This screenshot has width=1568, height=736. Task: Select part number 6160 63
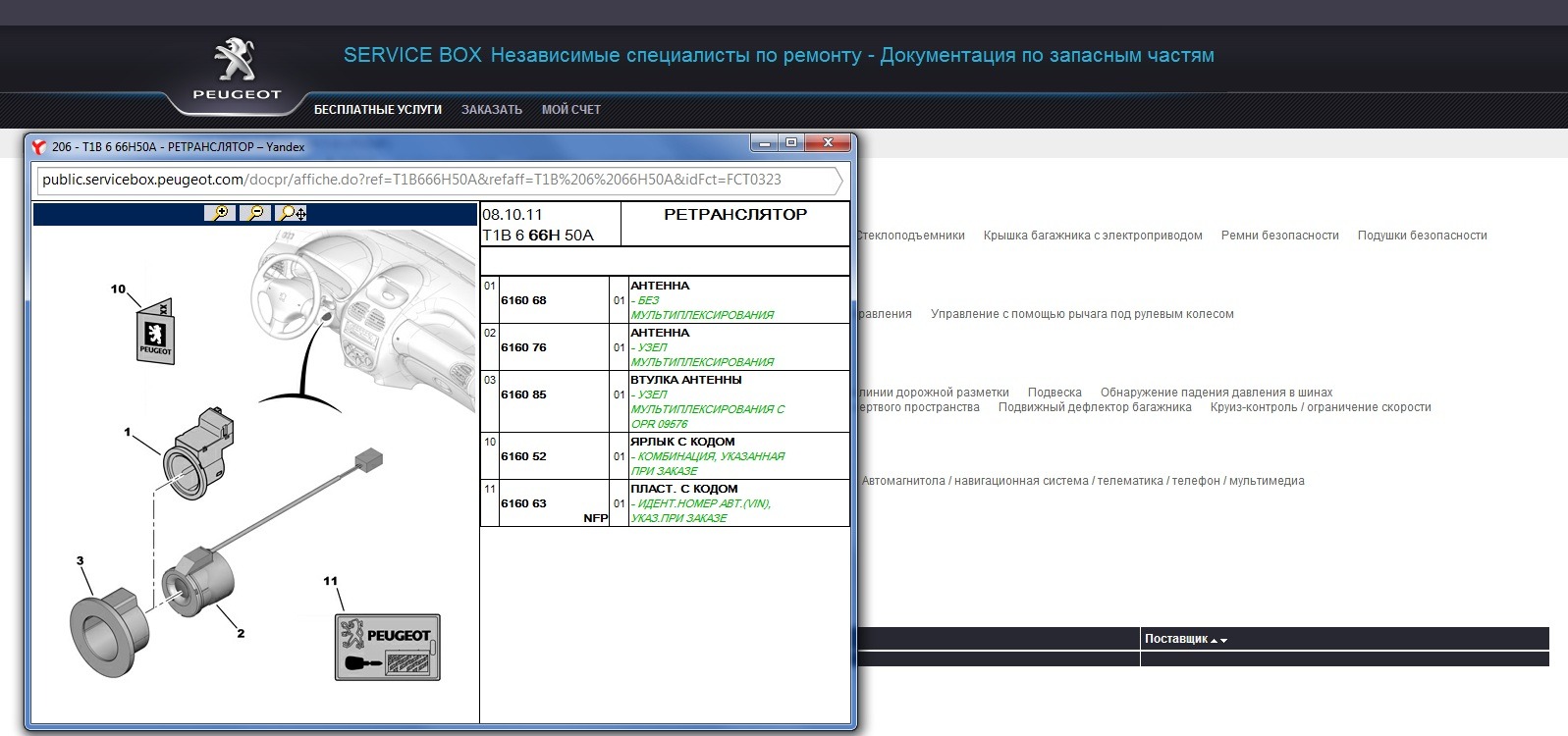tap(523, 503)
